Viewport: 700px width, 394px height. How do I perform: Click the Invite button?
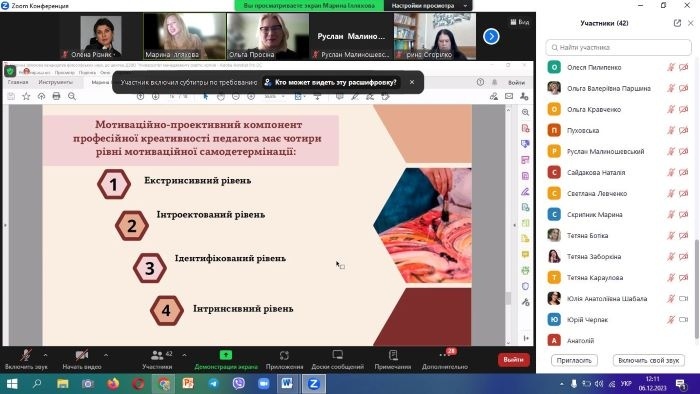point(574,360)
